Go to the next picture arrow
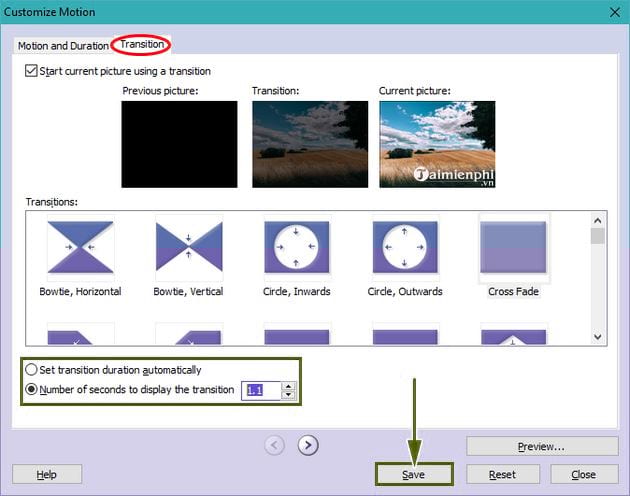The height and width of the screenshot is (496, 630). pos(308,445)
